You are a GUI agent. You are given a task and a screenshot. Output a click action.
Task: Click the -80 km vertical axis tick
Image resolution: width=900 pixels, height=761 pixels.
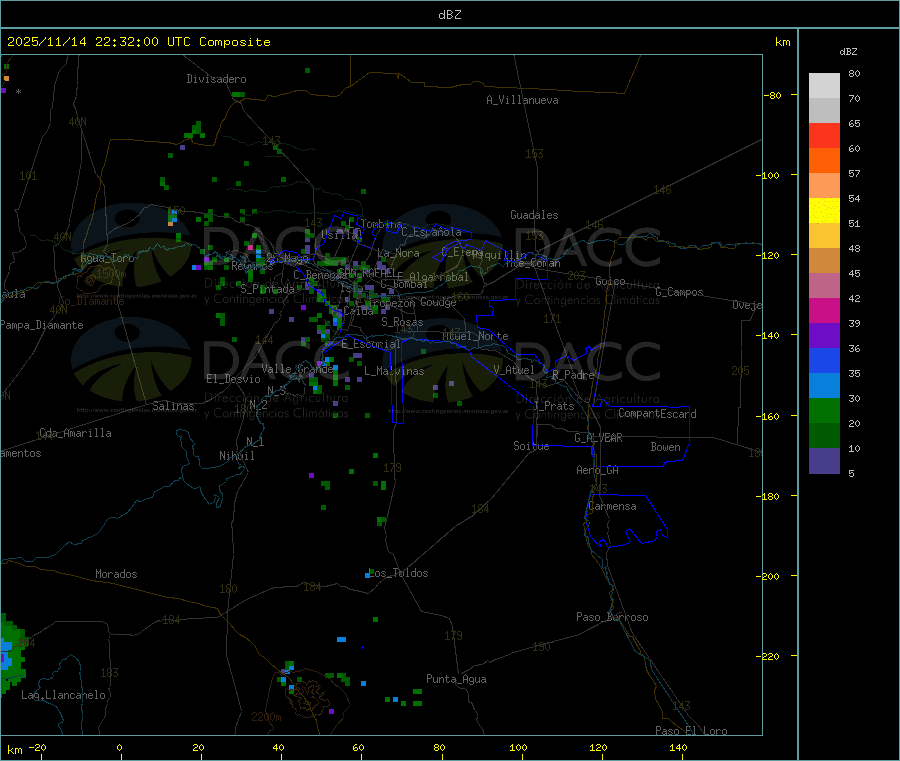coord(773,95)
